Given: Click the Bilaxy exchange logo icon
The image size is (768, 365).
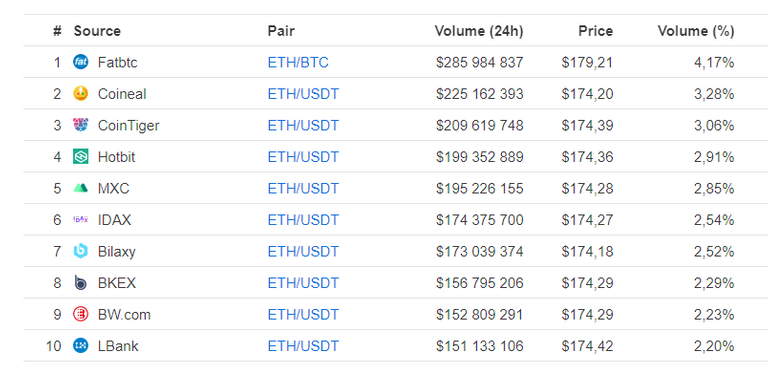Looking at the screenshot, I should click(81, 251).
